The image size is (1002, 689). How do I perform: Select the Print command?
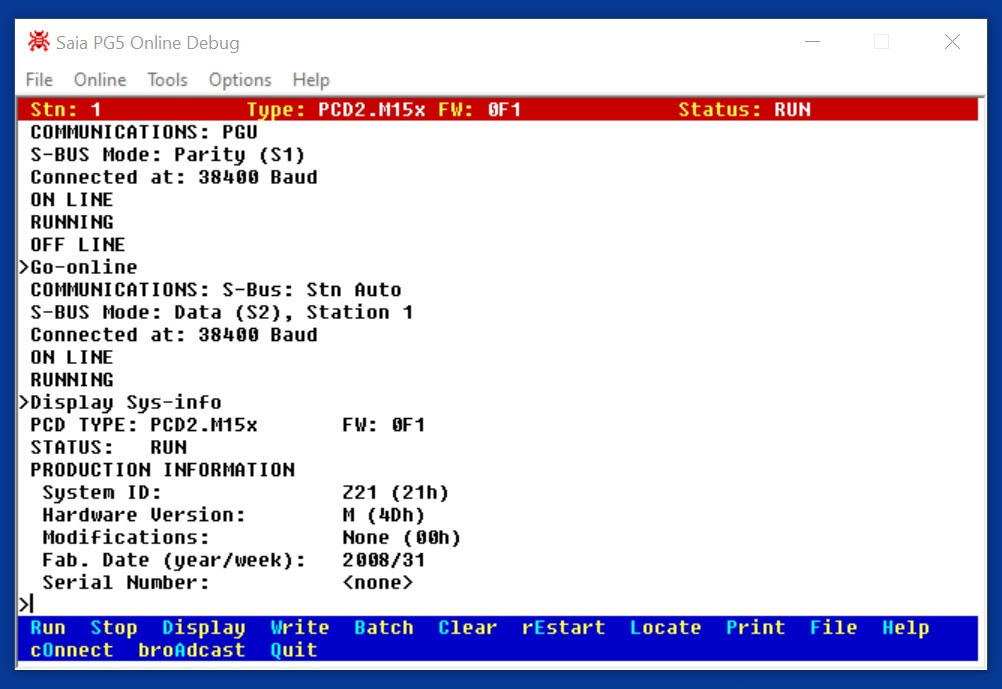(755, 627)
